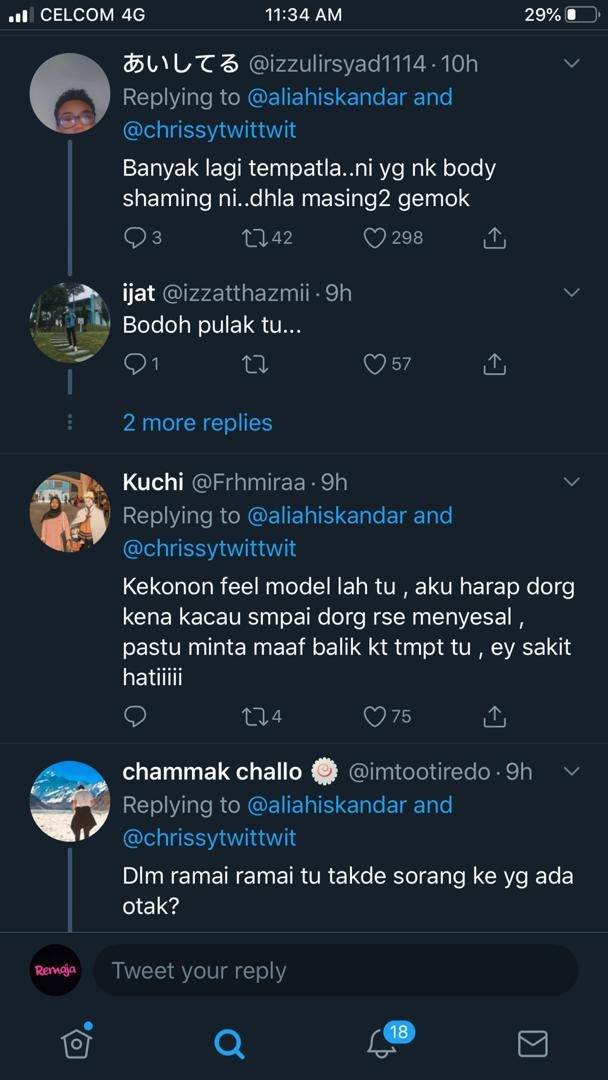This screenshot has height=1080, width=608.
Task: Retweet ijat's 'Bodoh pulak tu' tweet
Action: [x=255, y=365]
